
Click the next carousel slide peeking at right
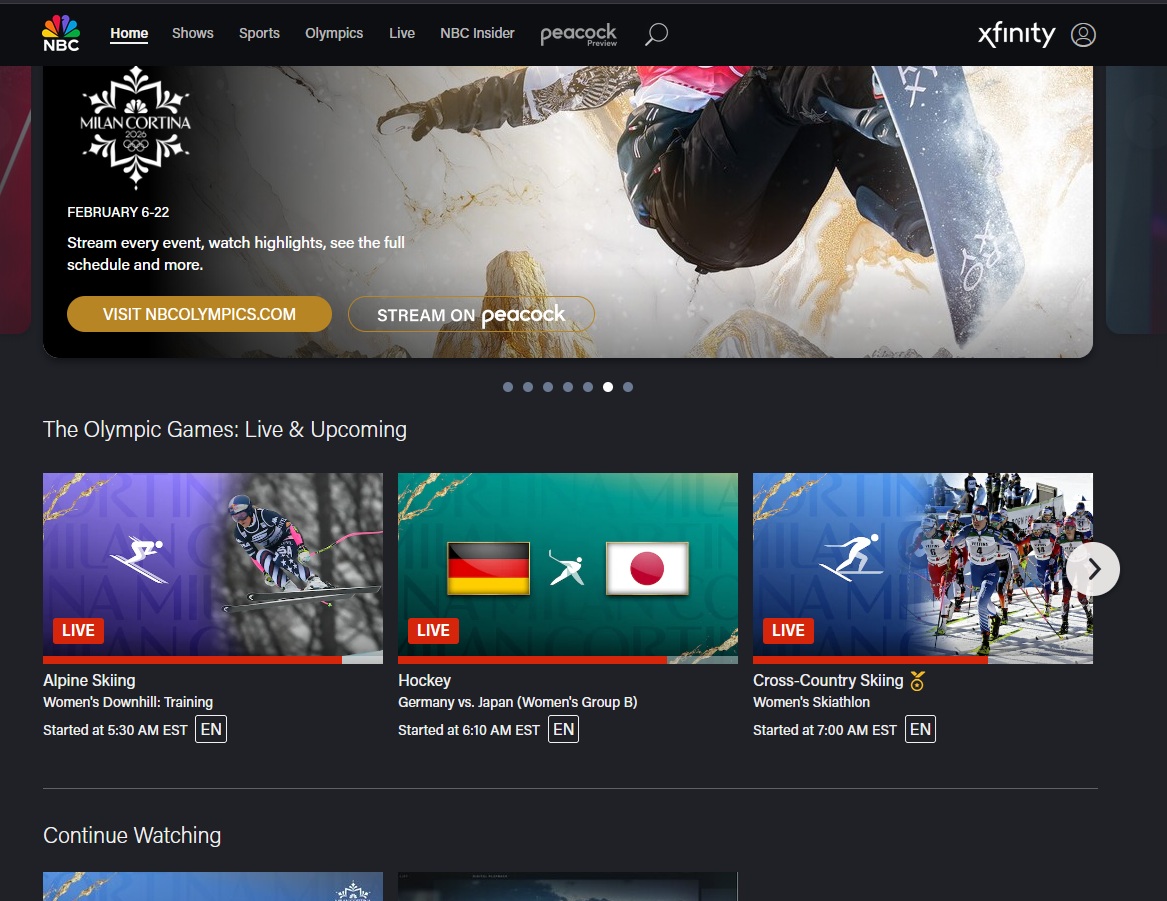pyautogui.click(x=1136, y=199)
